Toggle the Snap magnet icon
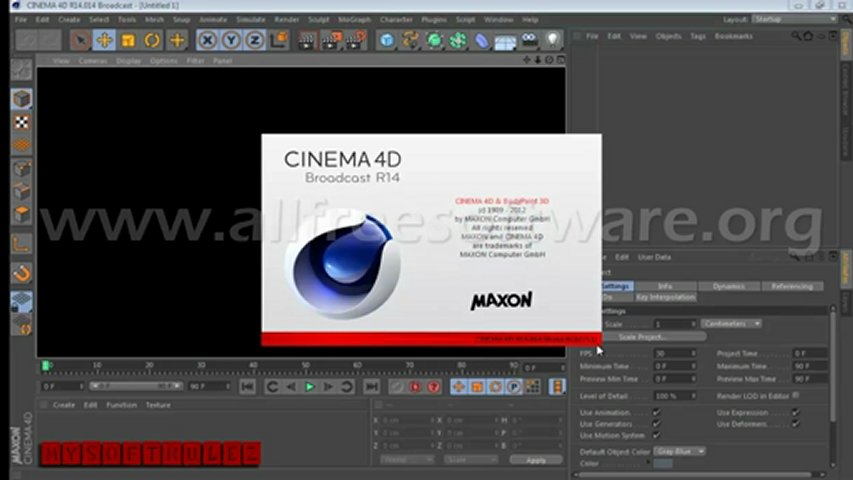853x480 pixels. [22, 273]
